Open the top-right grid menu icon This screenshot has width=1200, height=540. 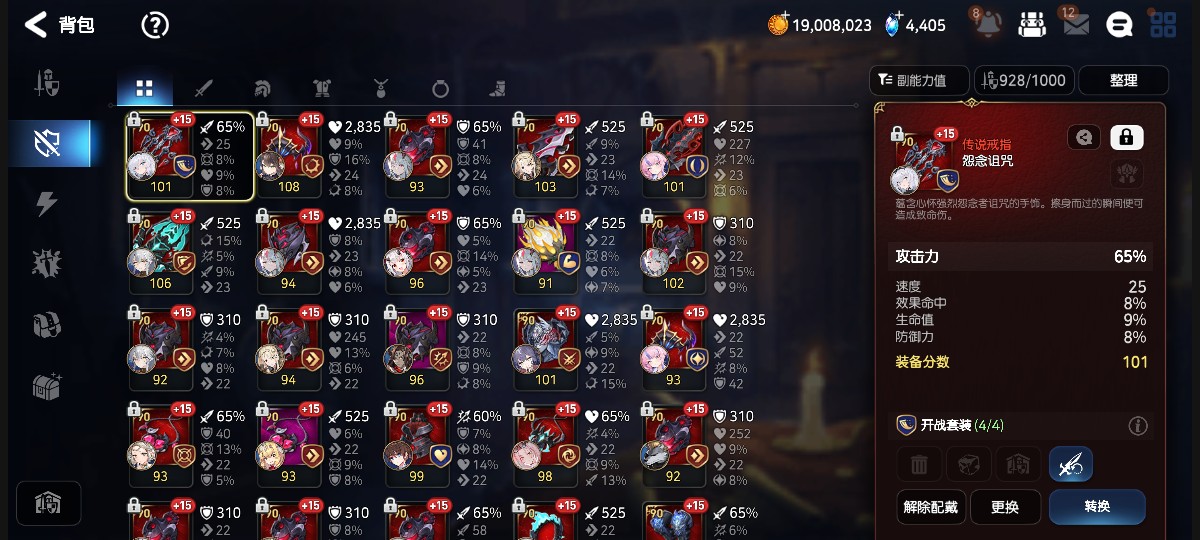pos(1163,25)
